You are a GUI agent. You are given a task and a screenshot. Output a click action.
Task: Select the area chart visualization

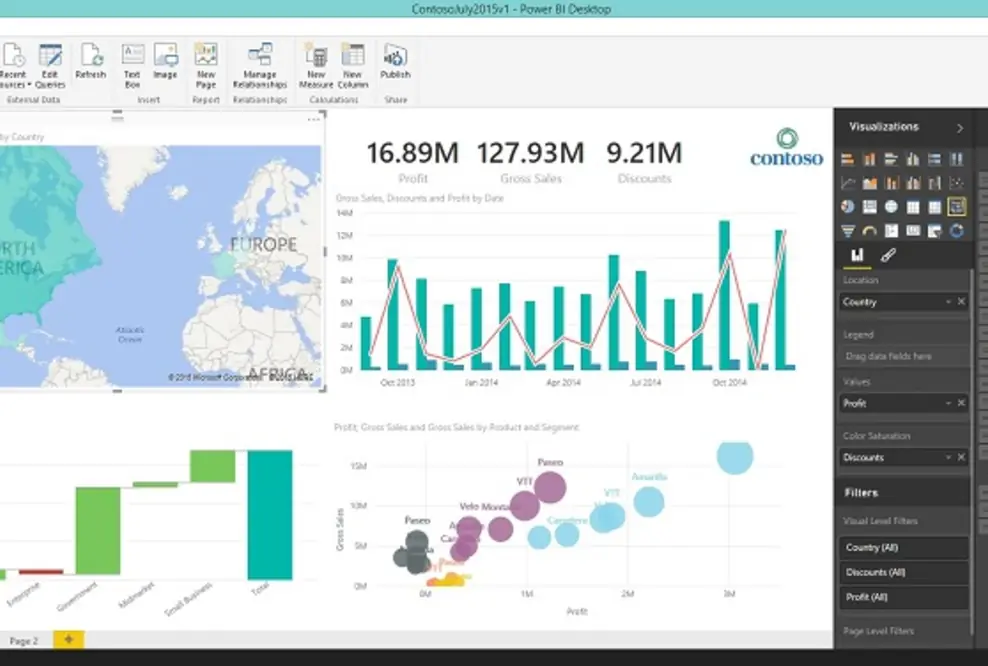pyautogui.click(x=870, y=183)
